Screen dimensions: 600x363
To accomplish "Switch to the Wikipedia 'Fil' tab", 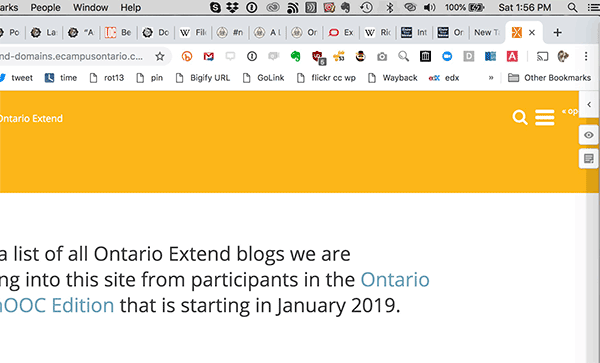I will pyautogui.click(x=193, y=33).
